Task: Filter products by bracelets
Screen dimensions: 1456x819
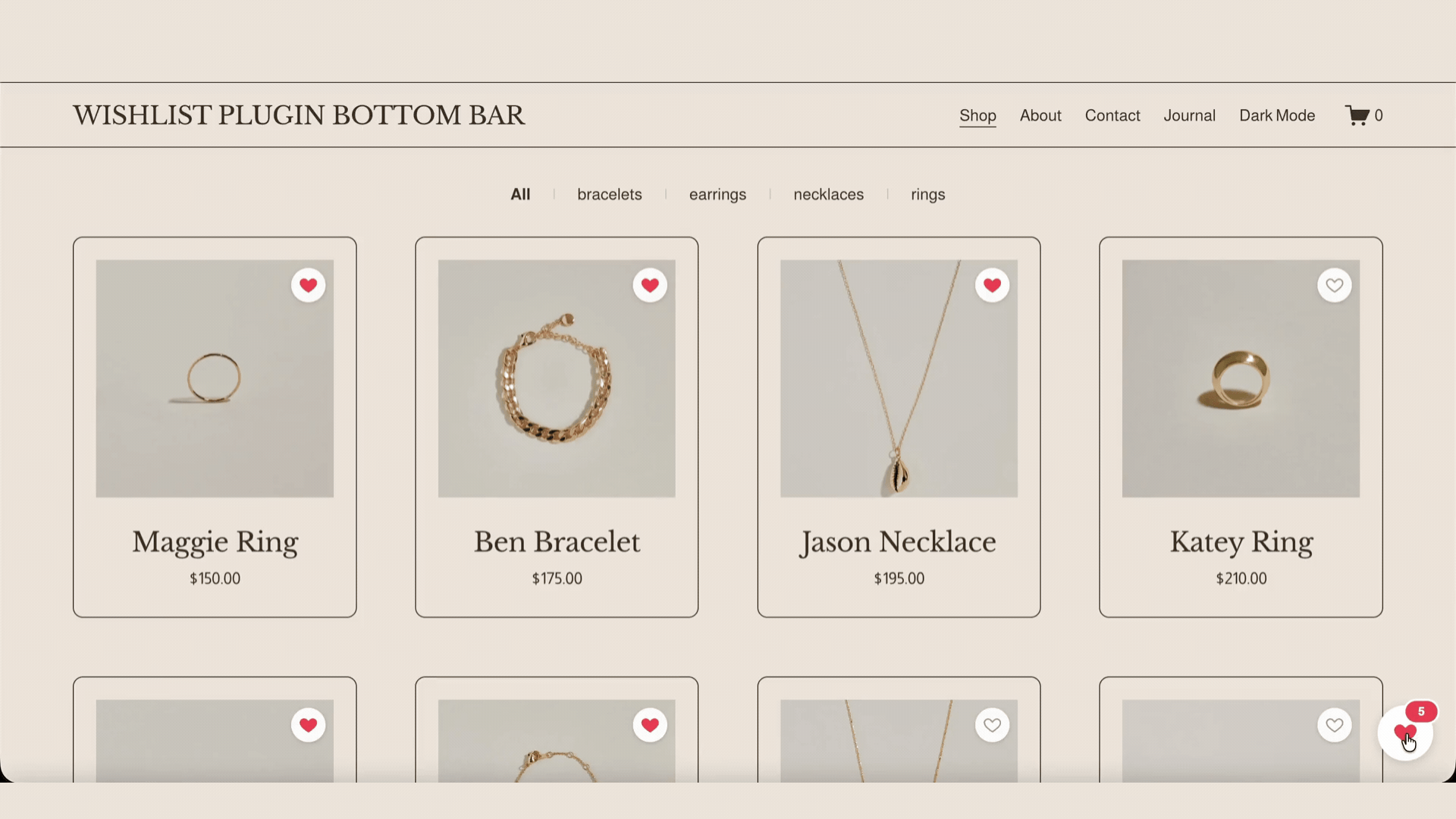Action: point(610,194)
